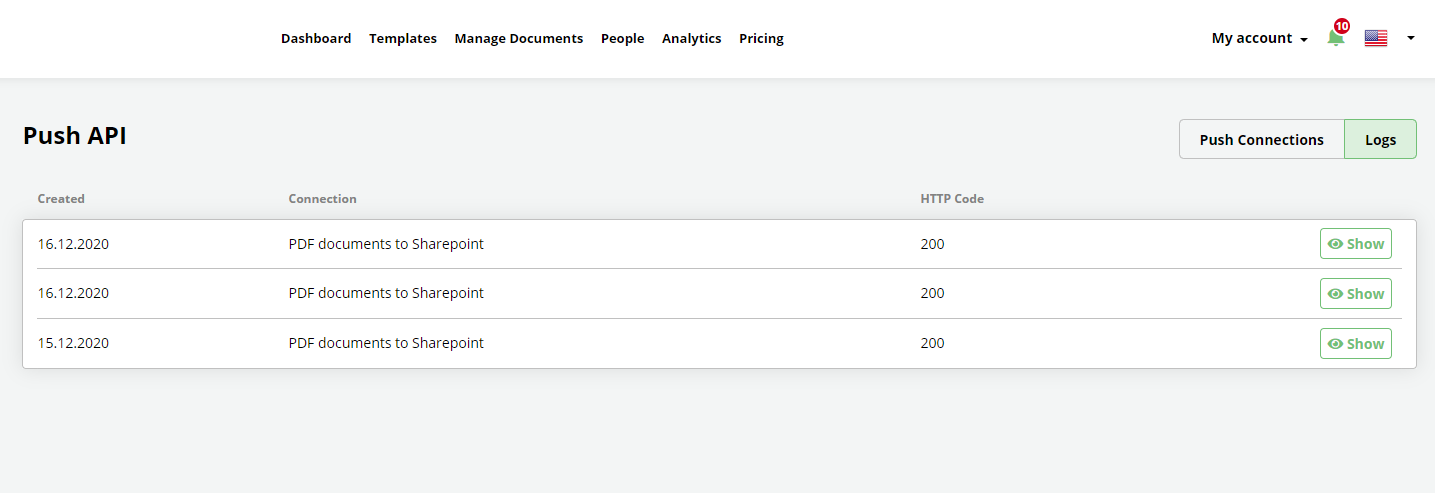Go to Templates in navigation
This screenshot has width=1435, height=493.
point(403,38)
